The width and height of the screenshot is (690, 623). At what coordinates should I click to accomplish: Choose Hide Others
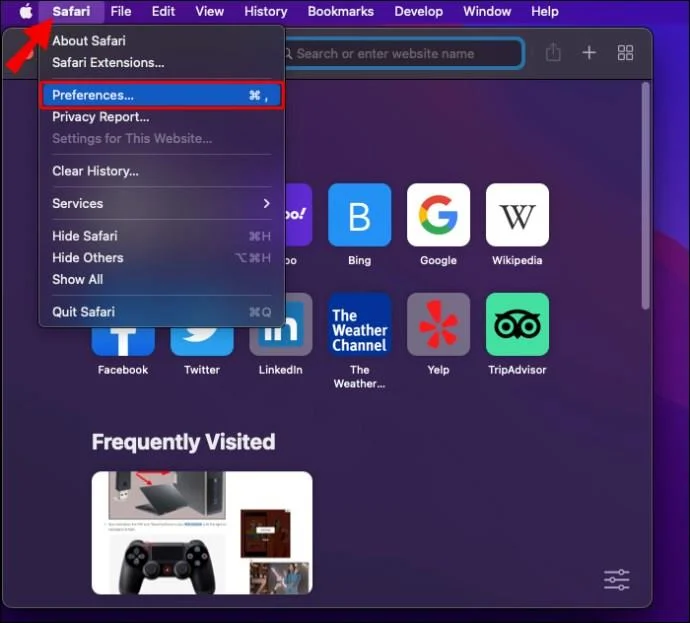pyautogui.click(x=162, y=258)
